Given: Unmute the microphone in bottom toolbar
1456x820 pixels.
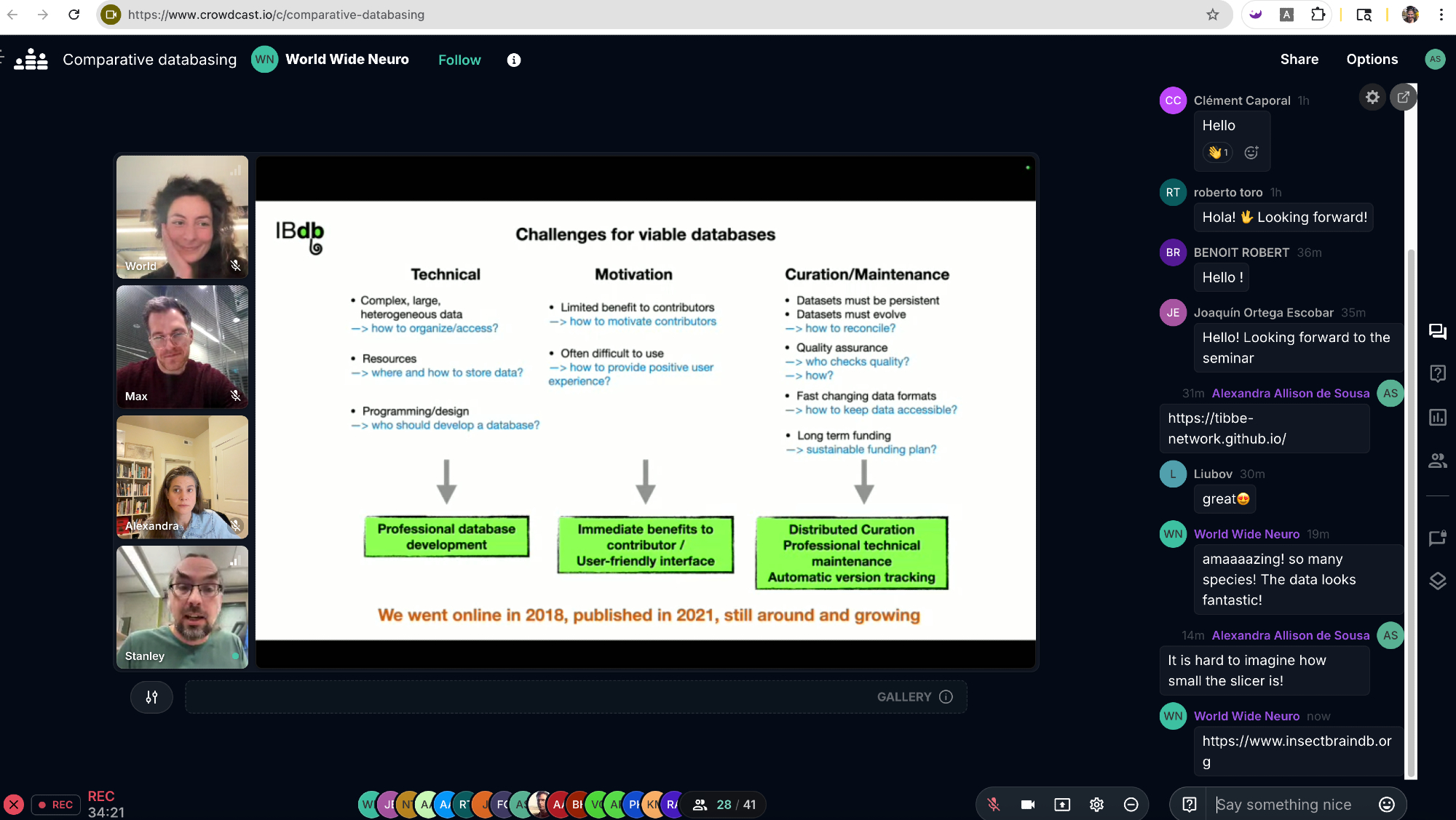Looking at the screenshot, I should [x=993, y=804].
